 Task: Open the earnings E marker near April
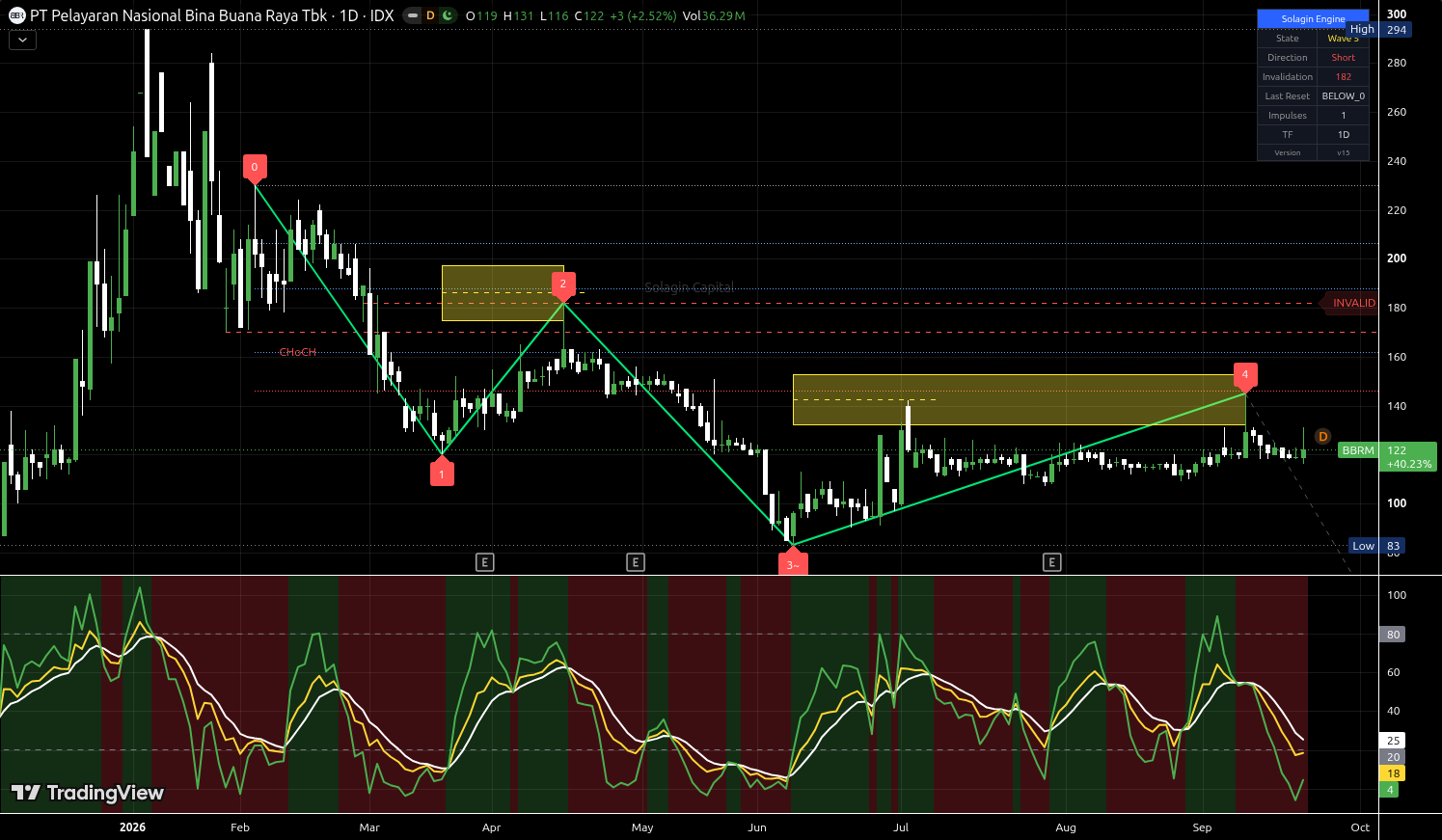(485, 562)
